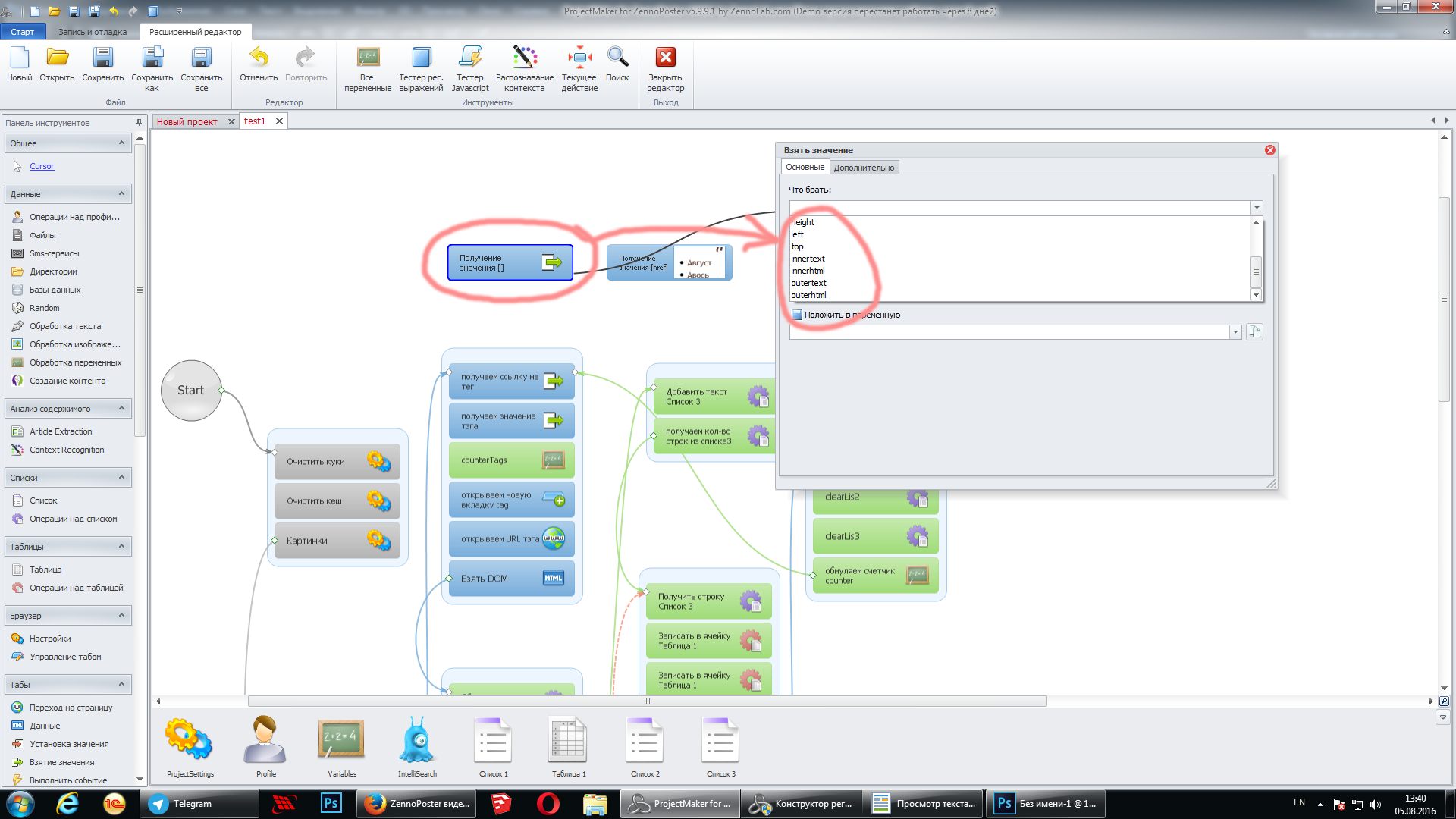Screen dimensions: 1456x819
Task: Open Список 1 list icon
Action: 493,747
